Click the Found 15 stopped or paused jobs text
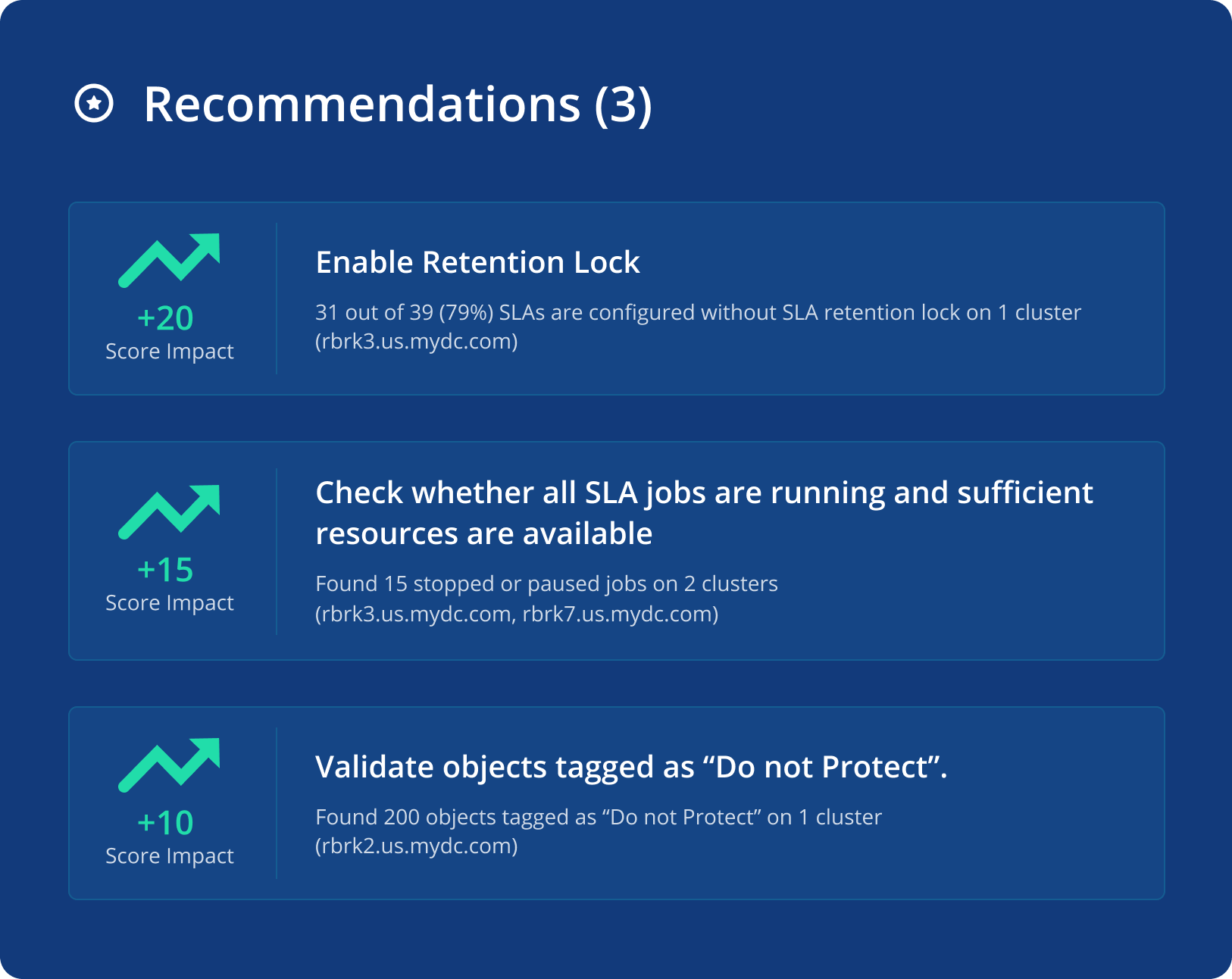The width and height of the screenshot is (1232, 979). click(546, 583)
